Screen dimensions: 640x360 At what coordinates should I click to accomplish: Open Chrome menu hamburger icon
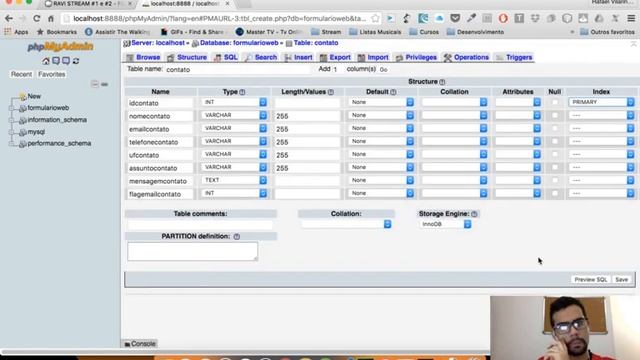pos(631,18)
